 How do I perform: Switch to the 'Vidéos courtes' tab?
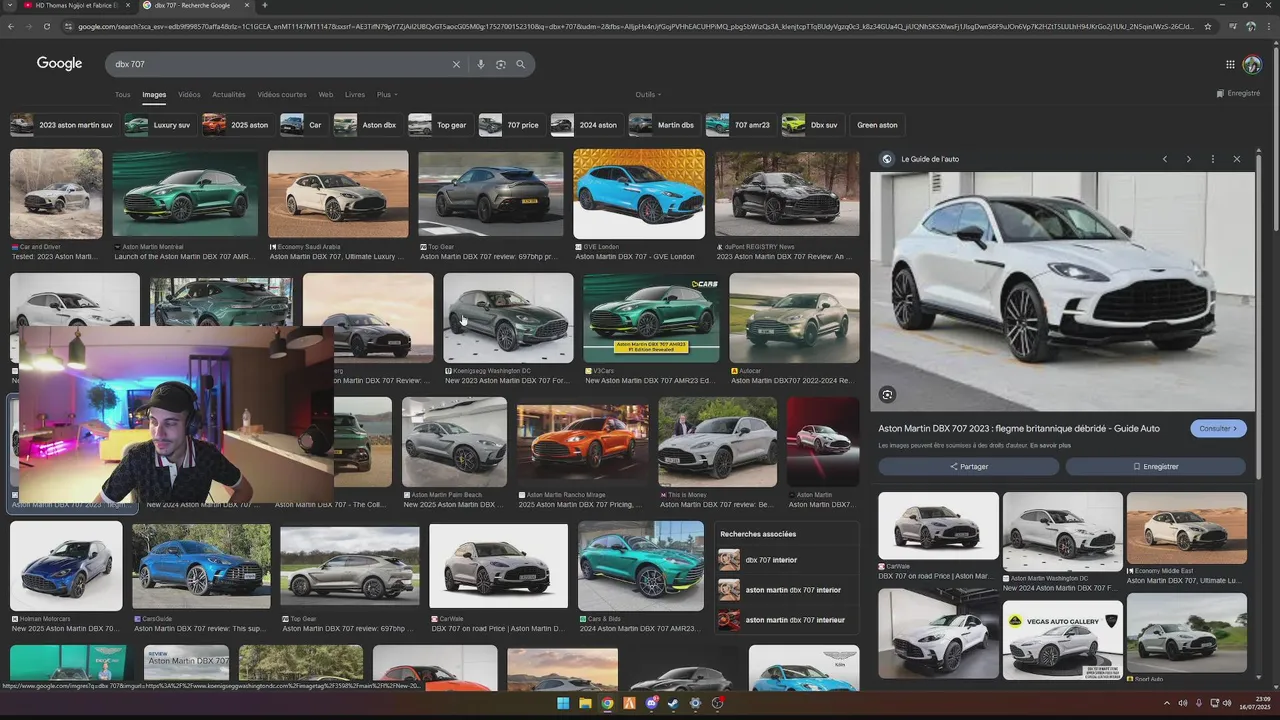tap(282, 95)
